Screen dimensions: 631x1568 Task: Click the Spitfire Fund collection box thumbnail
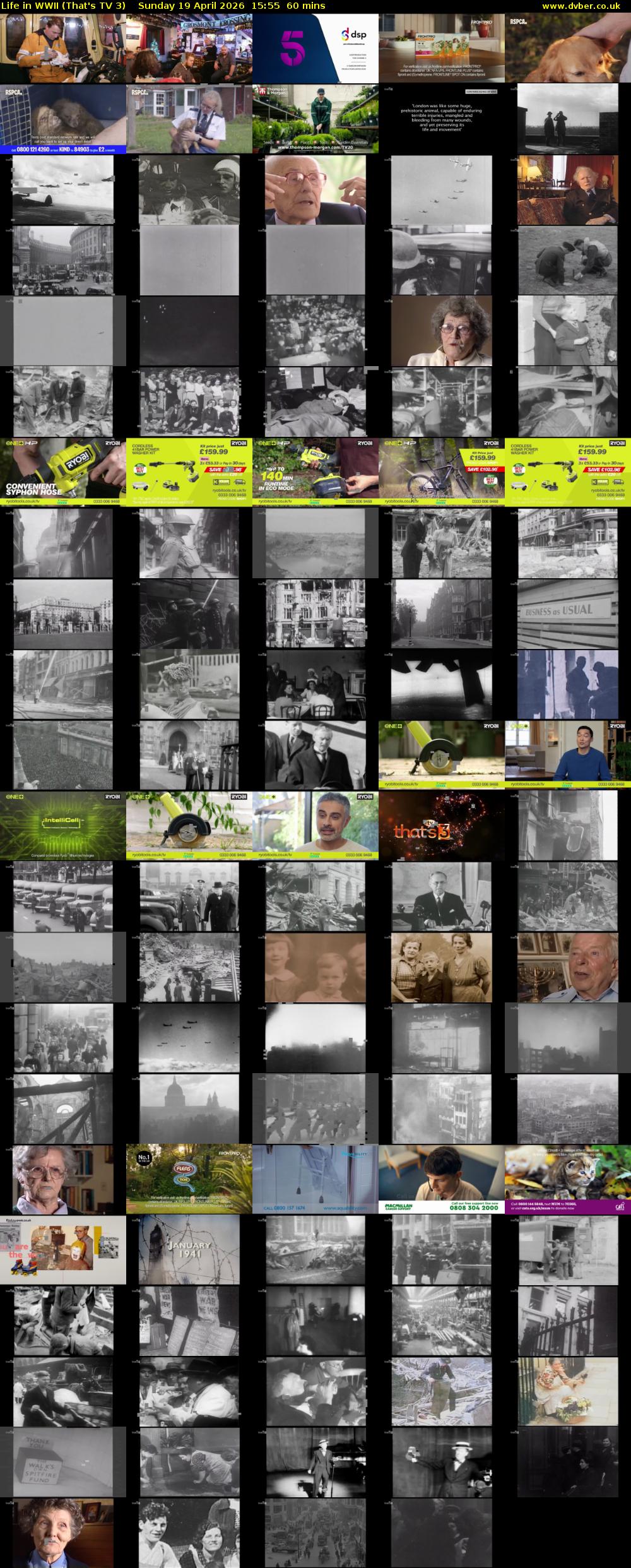click(x=63, y=1462)
